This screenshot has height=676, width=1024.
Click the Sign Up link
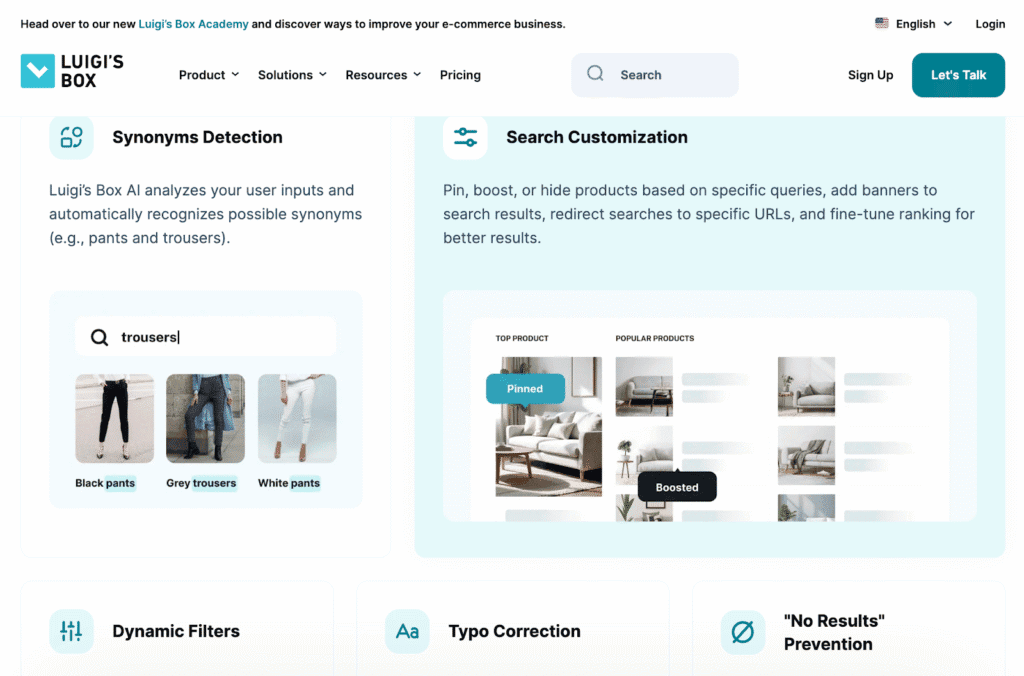coord(870,75)
